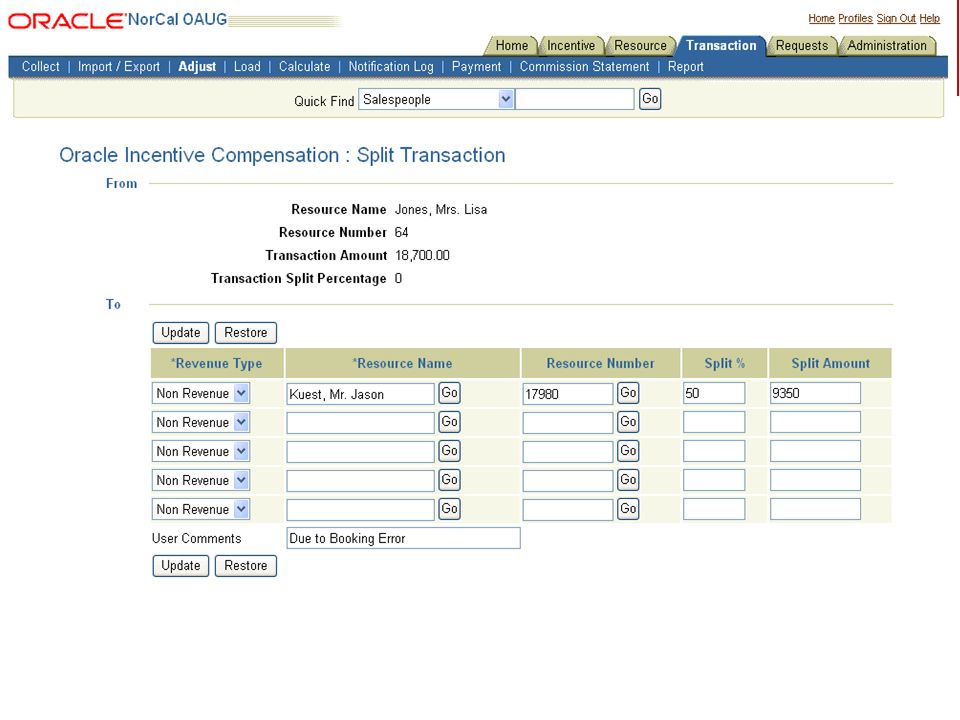Click the empty Split % field in second row

[714, 422]
